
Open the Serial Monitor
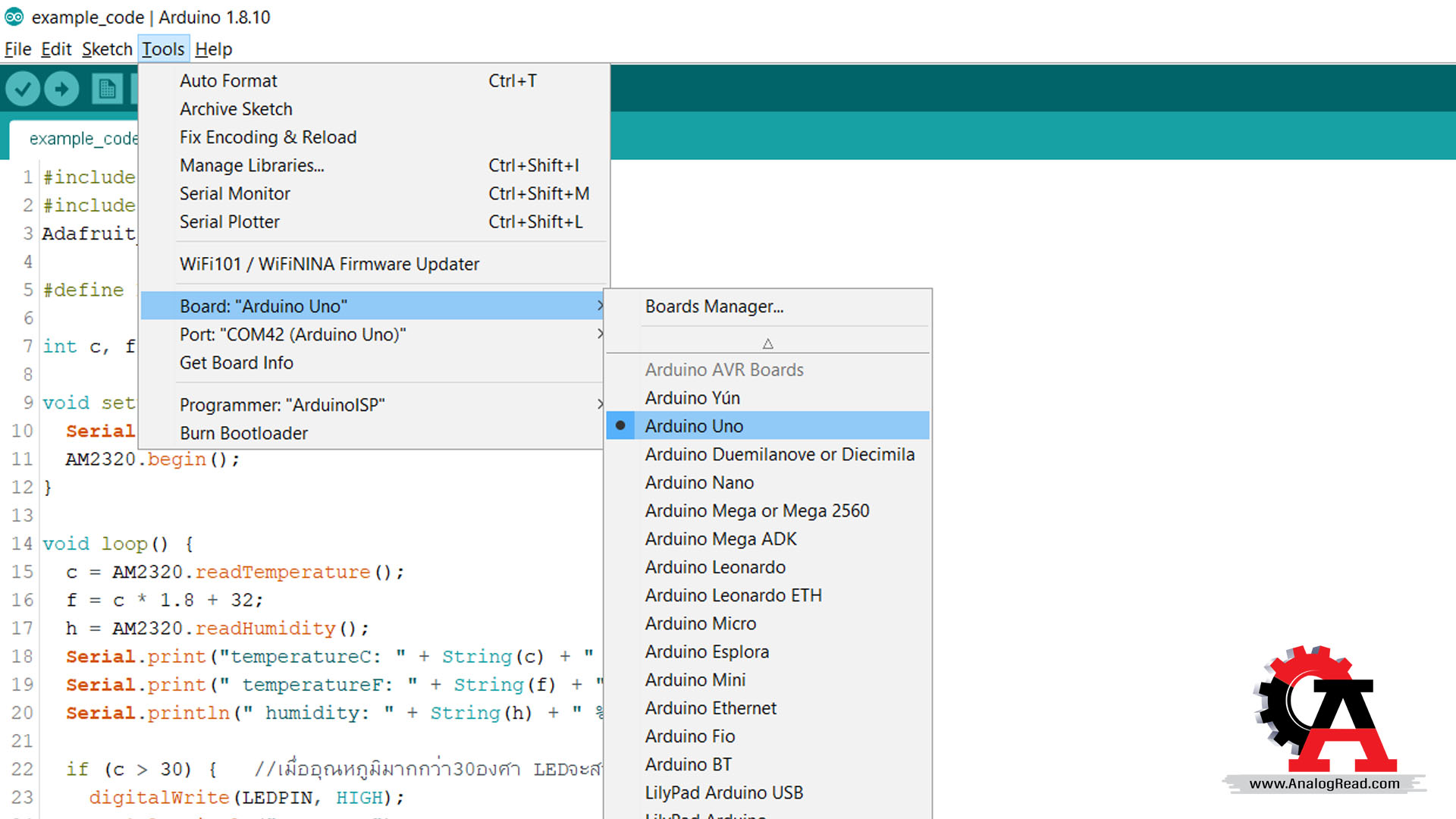(375, 193)
